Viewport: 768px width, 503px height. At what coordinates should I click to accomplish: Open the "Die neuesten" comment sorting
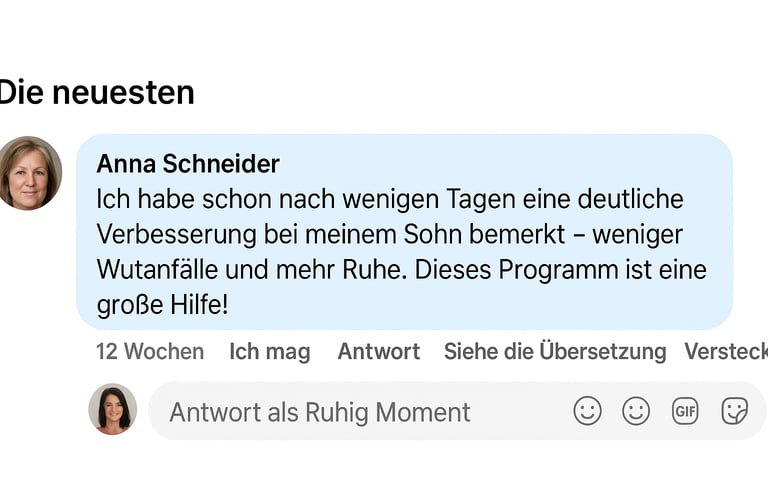pyautogui.click(x=96, y=92)
